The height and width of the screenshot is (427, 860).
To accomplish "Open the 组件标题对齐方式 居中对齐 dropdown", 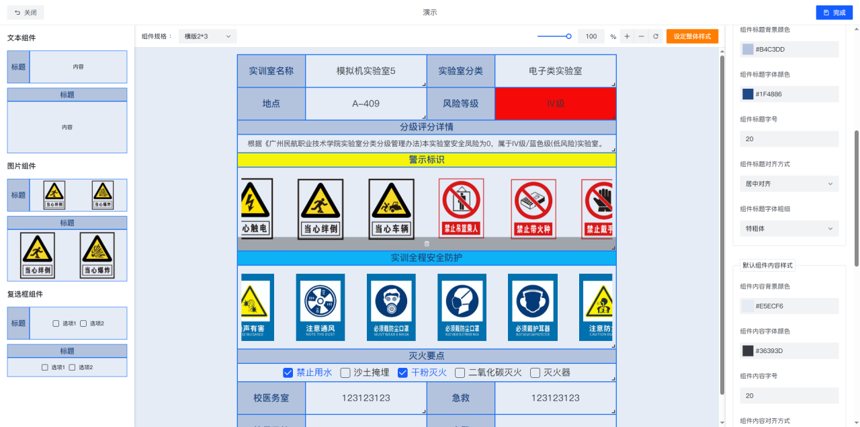I will 789,184.
